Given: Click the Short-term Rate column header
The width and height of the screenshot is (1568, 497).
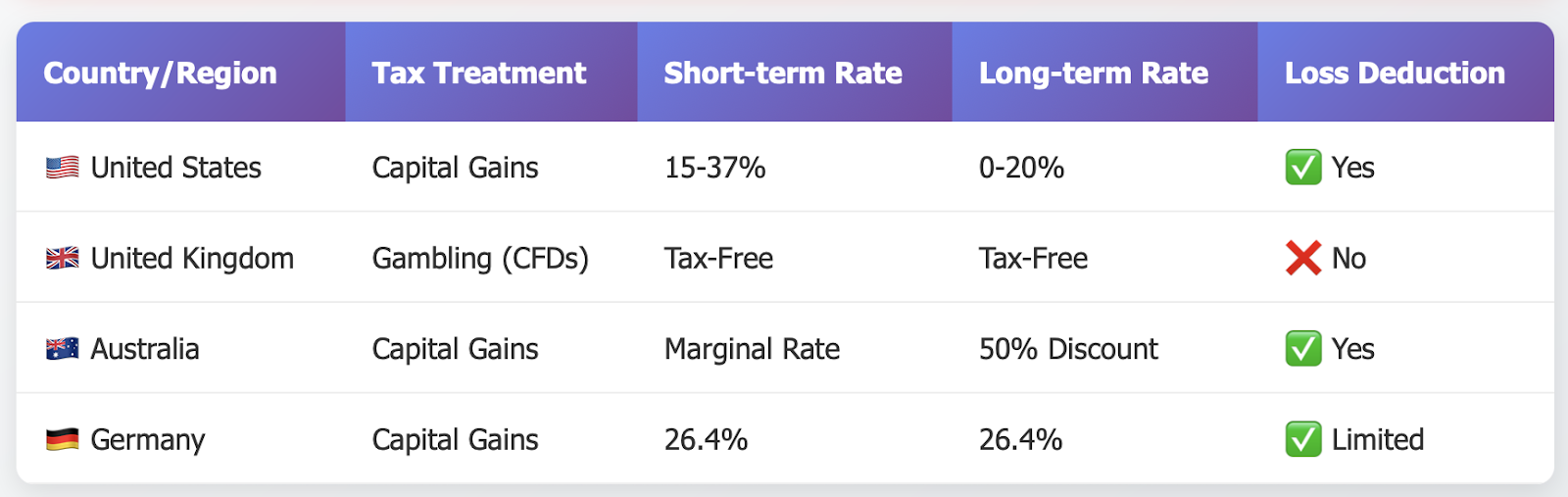Looking at the screenshot, I should tap(783, 73).
